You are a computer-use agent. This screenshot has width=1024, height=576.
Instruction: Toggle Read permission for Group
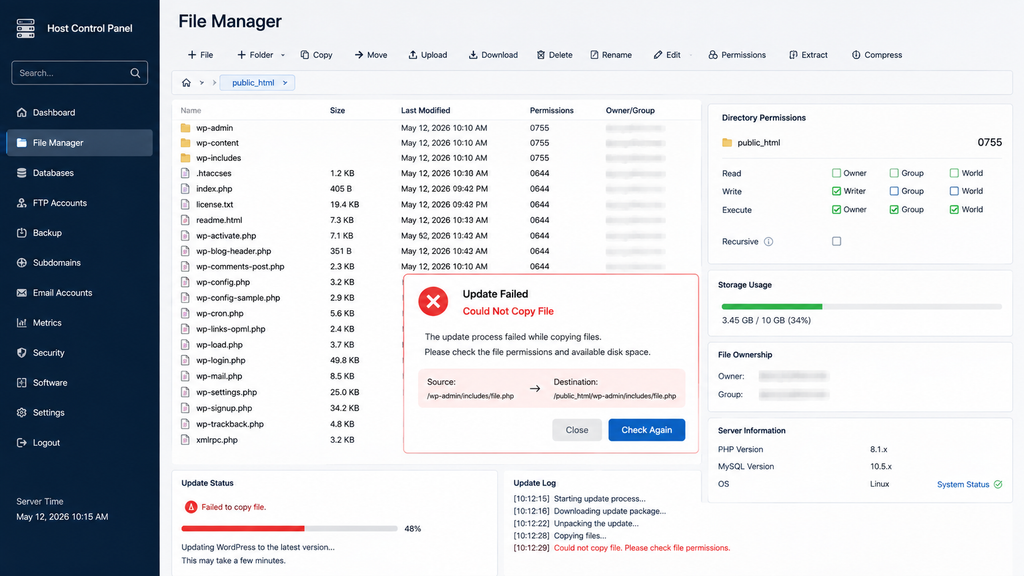point(894,173)
